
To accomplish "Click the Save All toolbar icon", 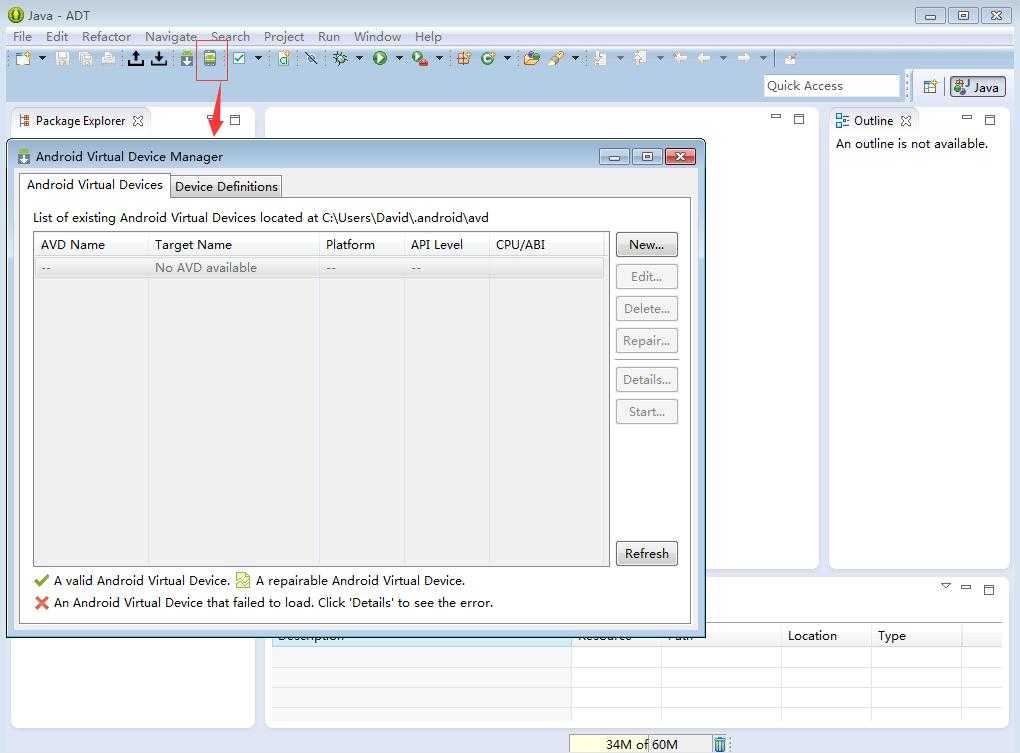I will tap(85, 59).
